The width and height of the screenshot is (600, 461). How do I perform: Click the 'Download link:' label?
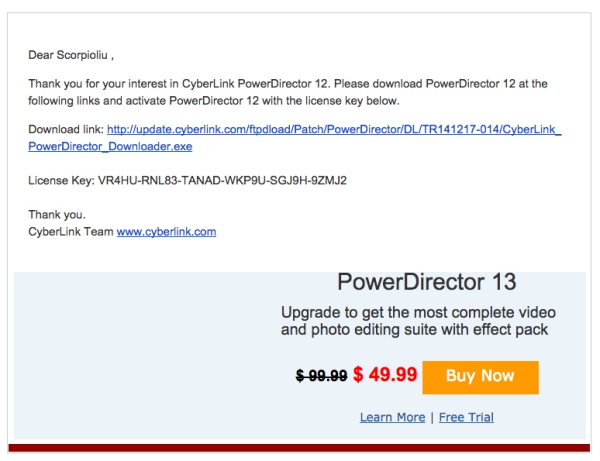66,130
